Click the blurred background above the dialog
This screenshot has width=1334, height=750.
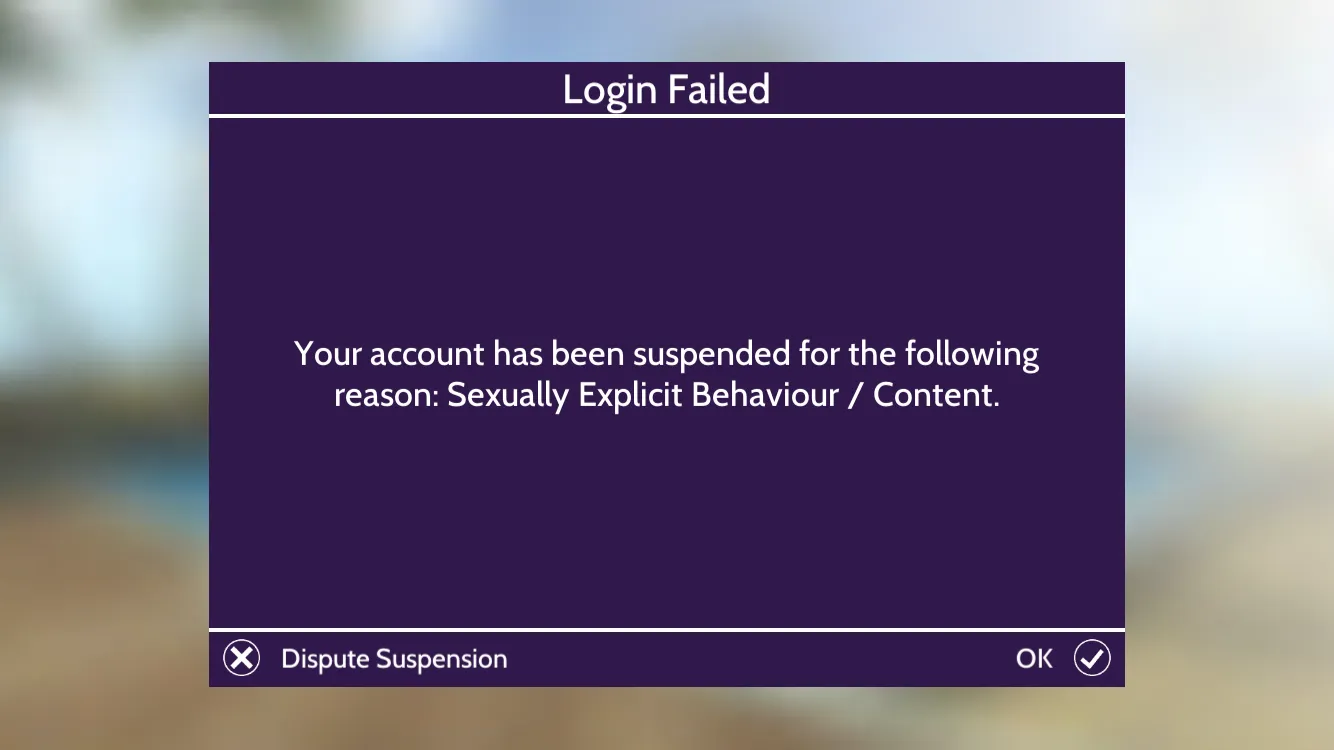click(667, 30)
